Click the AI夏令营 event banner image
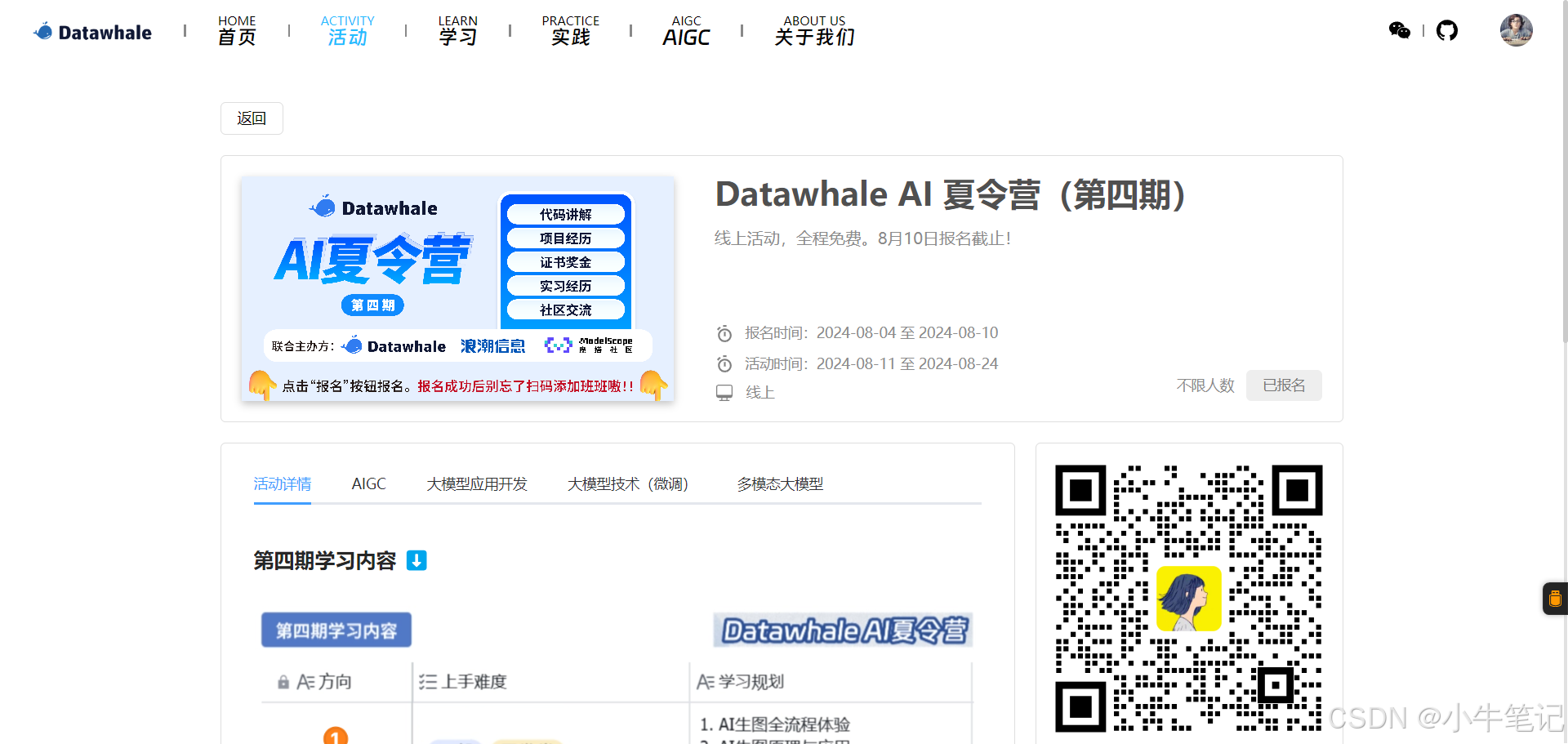Image resolution: width=1568 pixels, height=744 pixels. coord(458,288)
